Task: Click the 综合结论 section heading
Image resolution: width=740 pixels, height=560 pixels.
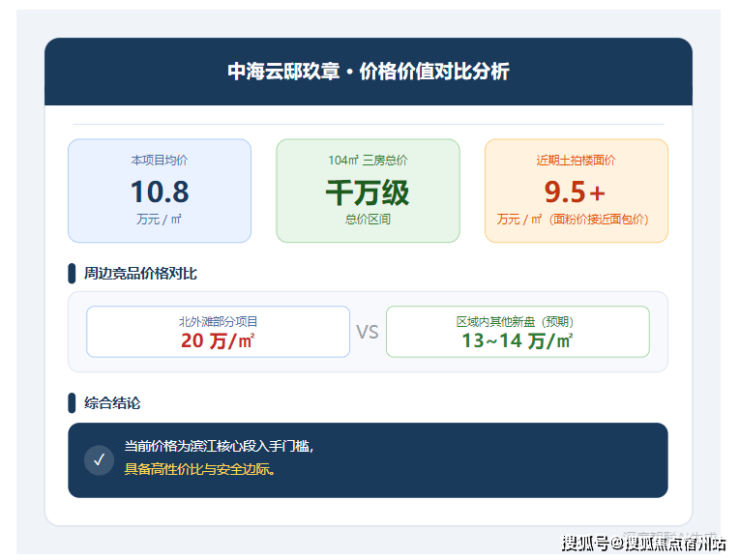Action: pos(112,403)
